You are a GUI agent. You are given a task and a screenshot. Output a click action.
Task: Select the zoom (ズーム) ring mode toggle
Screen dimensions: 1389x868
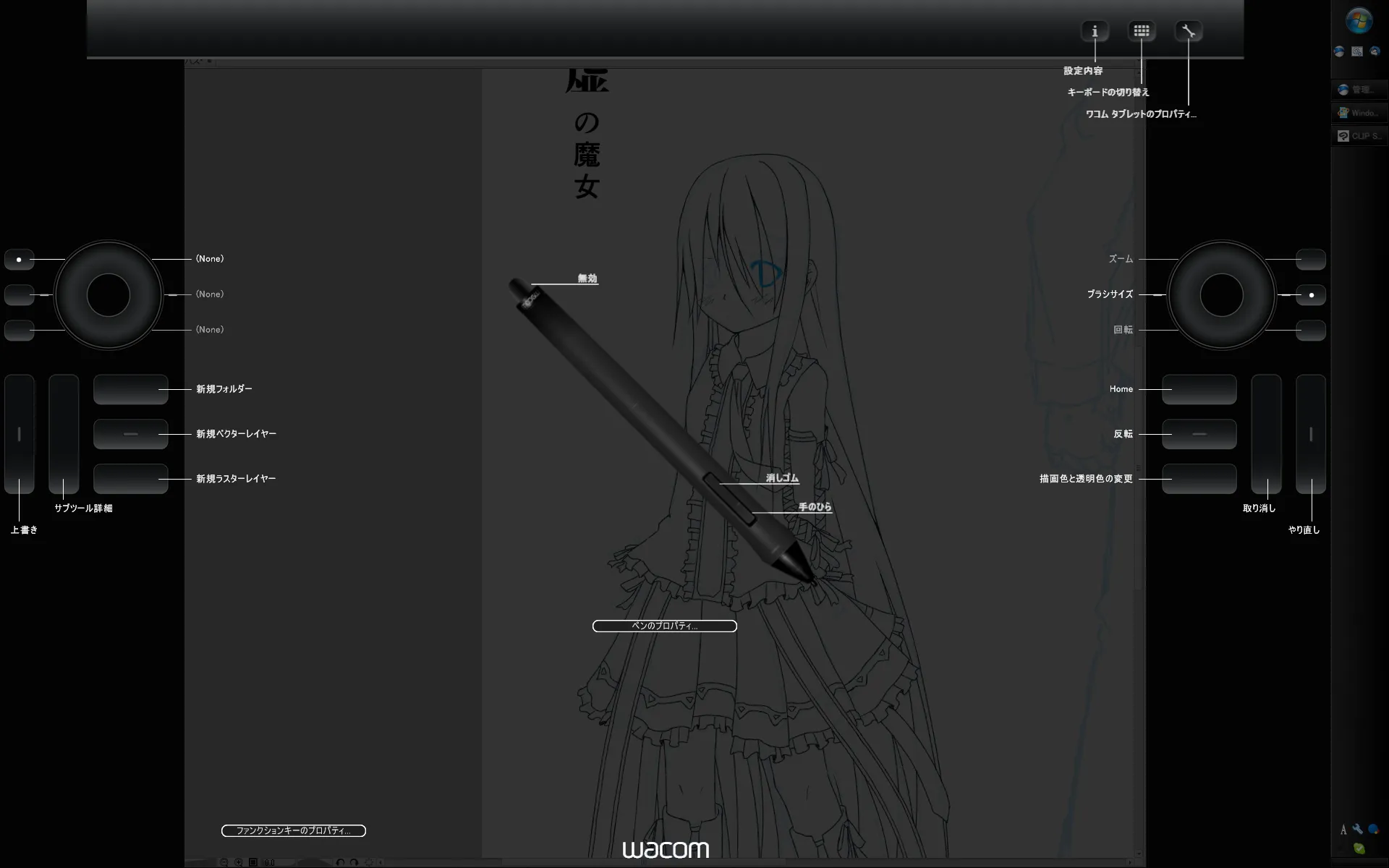(x=1310, y=259)
